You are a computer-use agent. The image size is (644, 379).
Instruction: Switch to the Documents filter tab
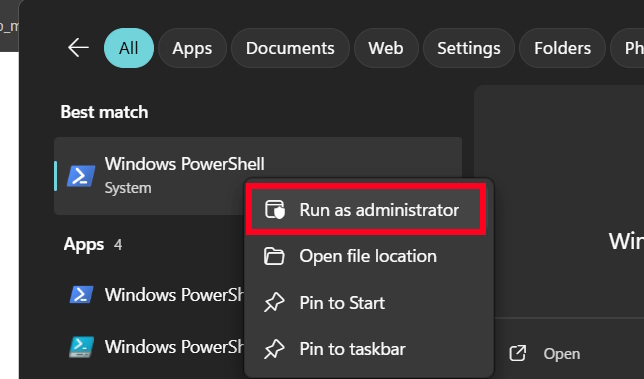click(x=290, y=48)
